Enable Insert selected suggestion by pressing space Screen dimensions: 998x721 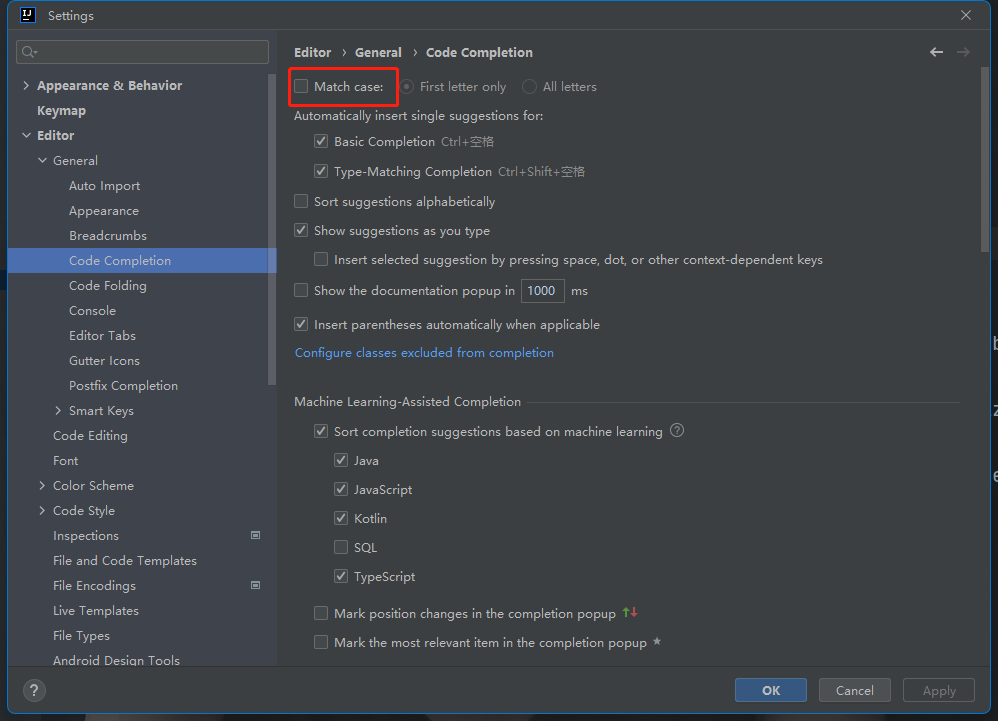tap(321, 259)
